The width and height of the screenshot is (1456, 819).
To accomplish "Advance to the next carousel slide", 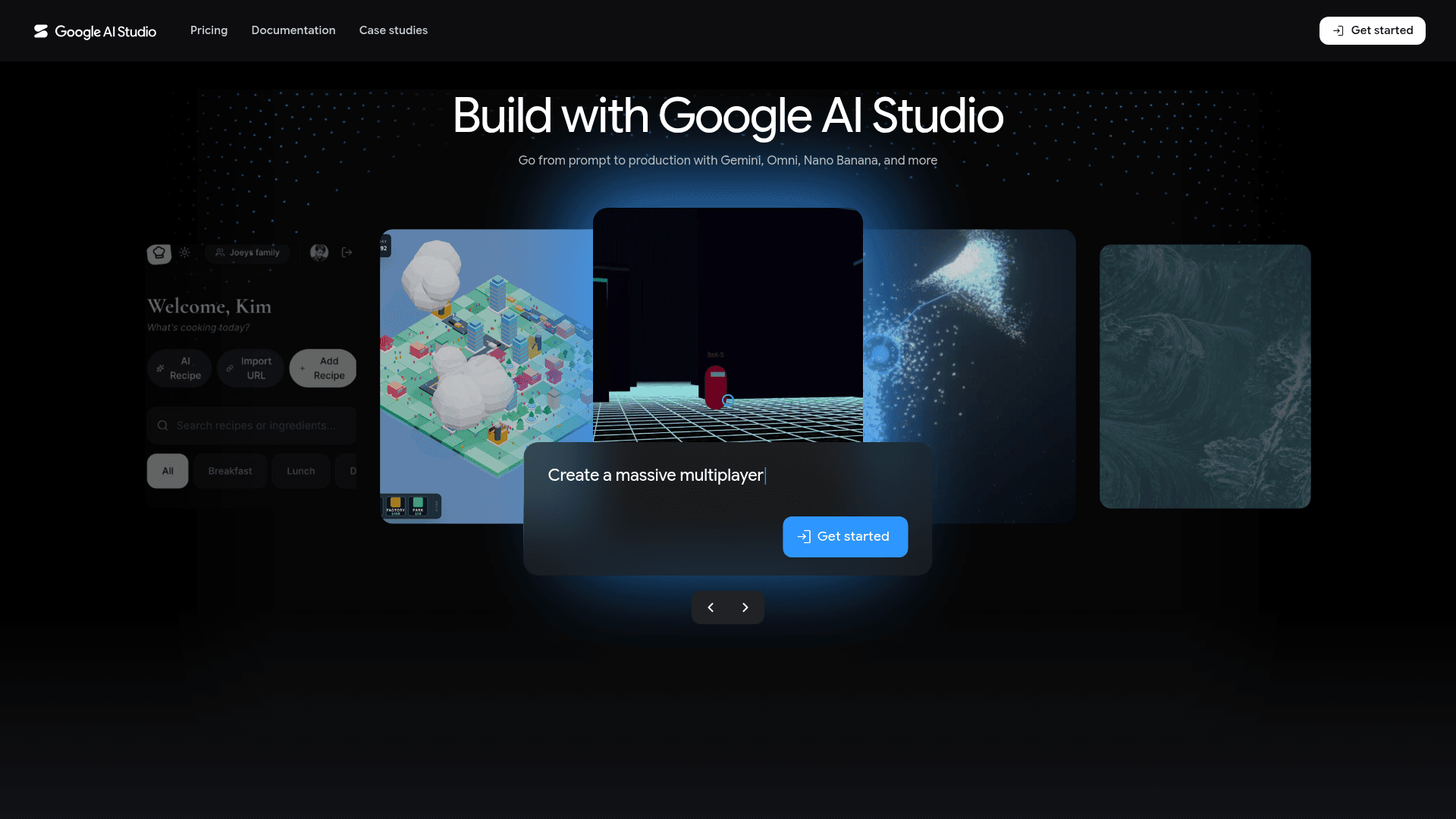I will pos(745,607).
